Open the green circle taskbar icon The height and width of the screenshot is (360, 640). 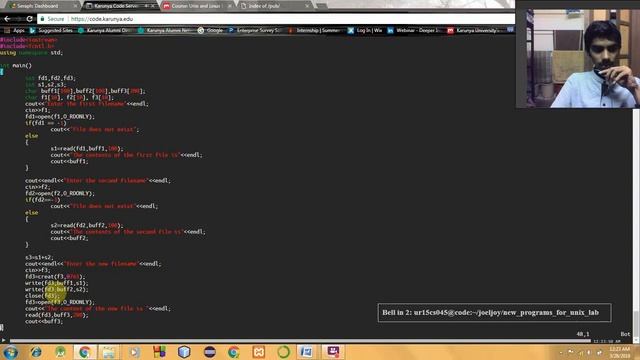click(283, 352)
